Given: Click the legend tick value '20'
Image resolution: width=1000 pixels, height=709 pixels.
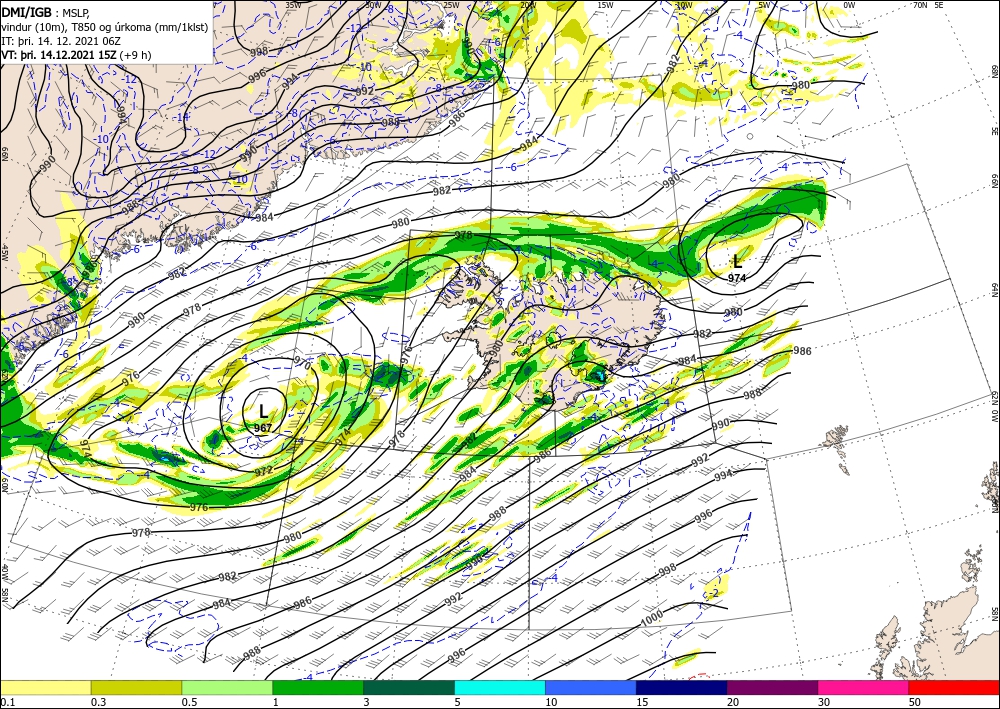Looking at the screenshot, I should tap(733, 702).
